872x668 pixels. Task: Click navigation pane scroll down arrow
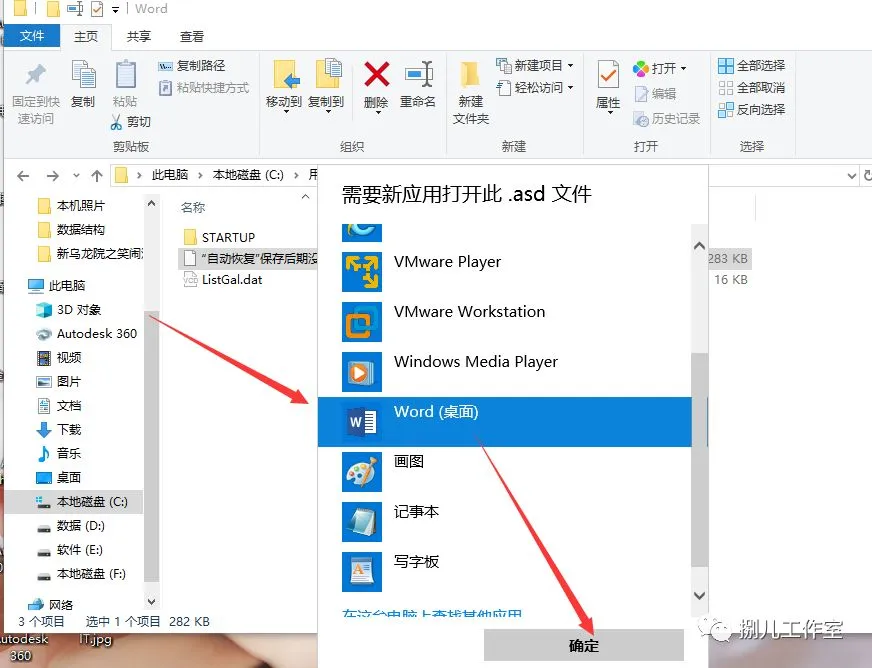click(x=151, y=602)
